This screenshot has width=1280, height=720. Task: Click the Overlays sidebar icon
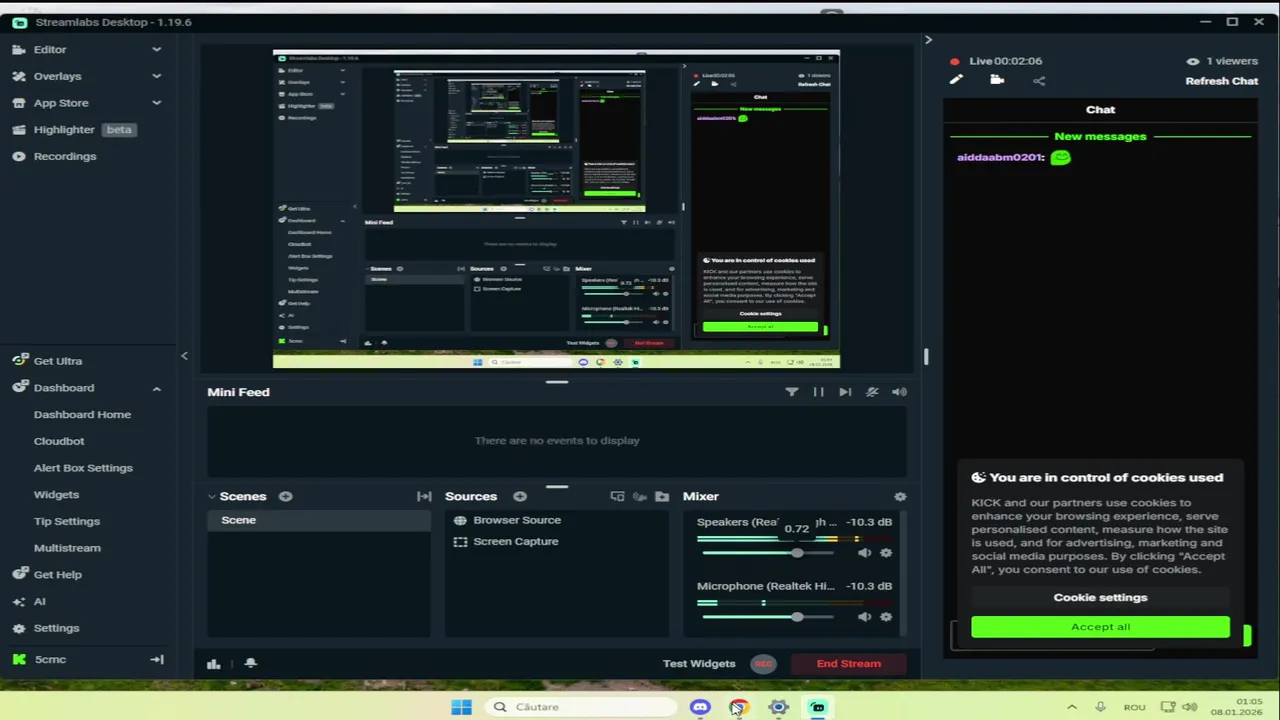[x=19, y=76]
